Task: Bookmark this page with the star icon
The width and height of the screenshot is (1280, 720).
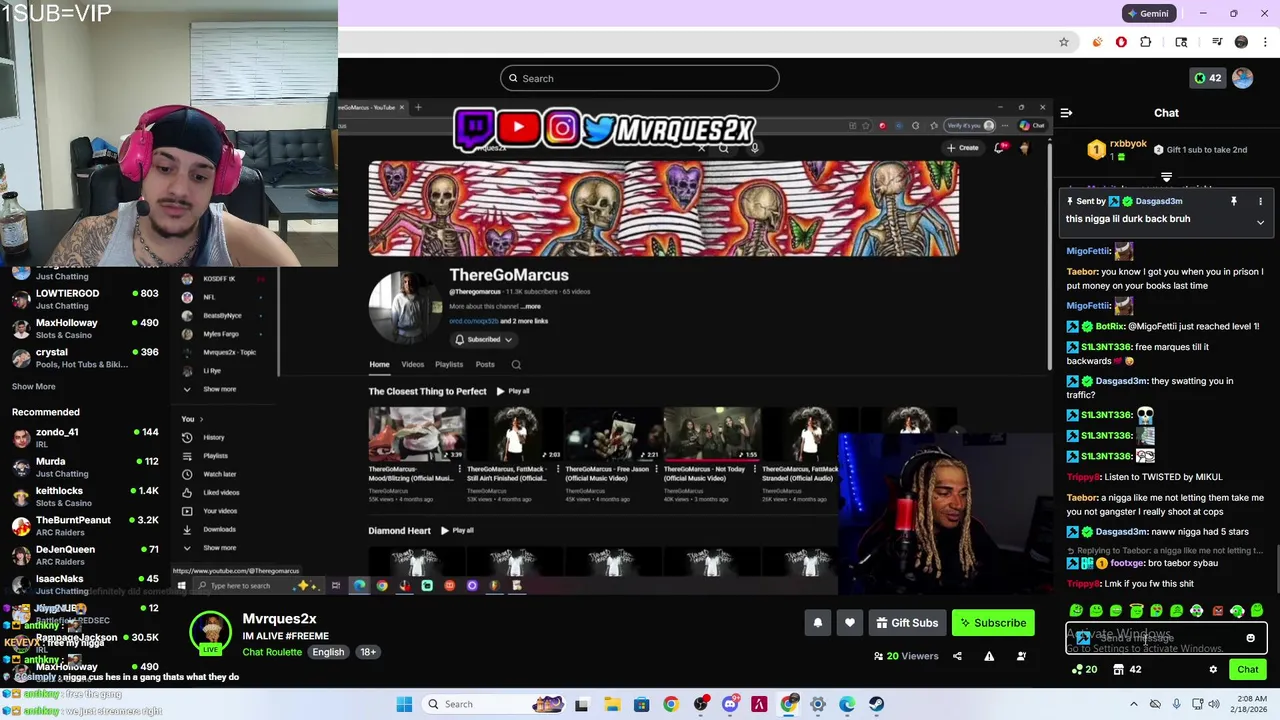Action: pos(1064,42)
